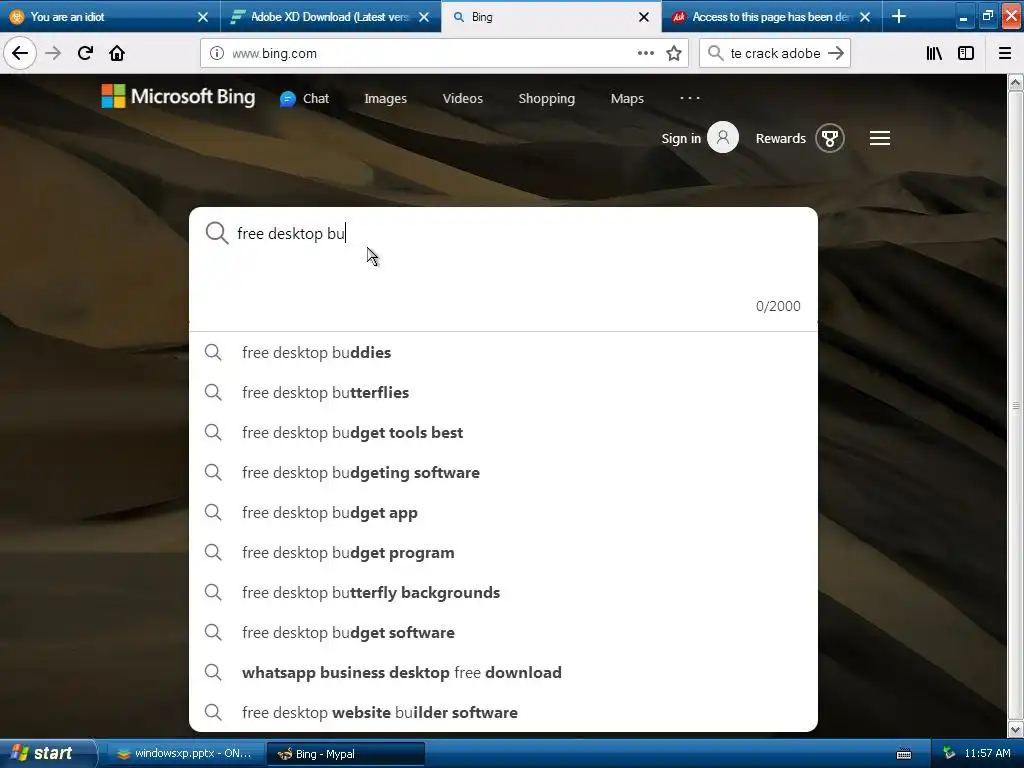Select 'free desktop budget tools best'

click(503, 432)
